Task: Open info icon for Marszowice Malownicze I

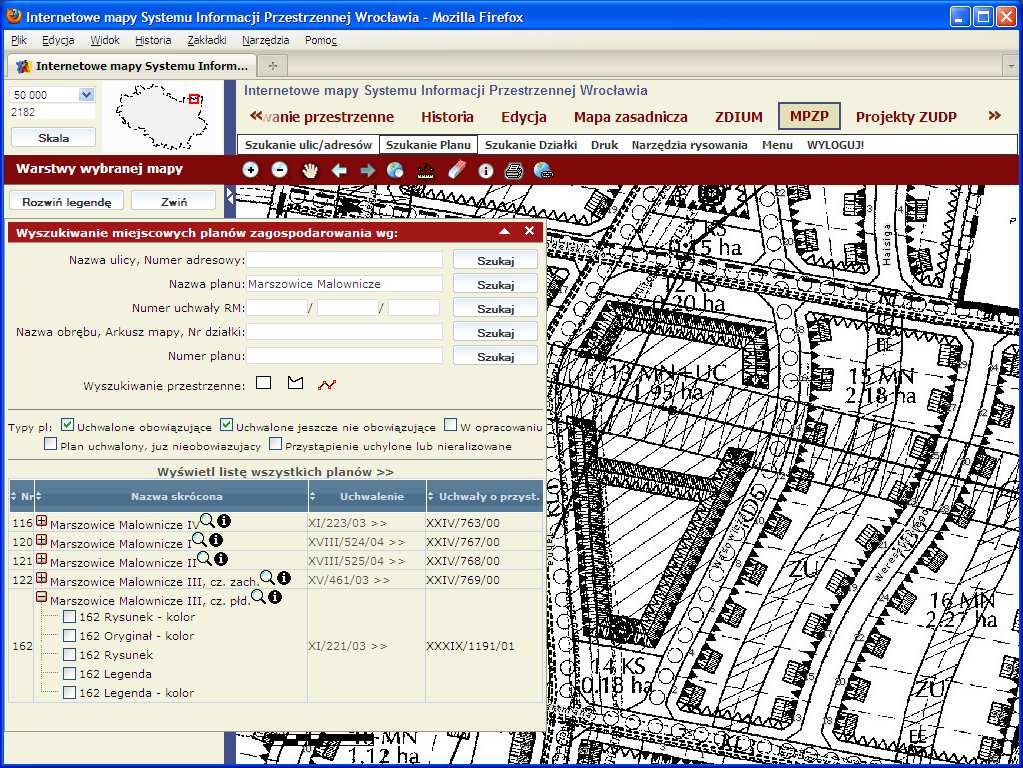Action: click(x=216, y=540)
